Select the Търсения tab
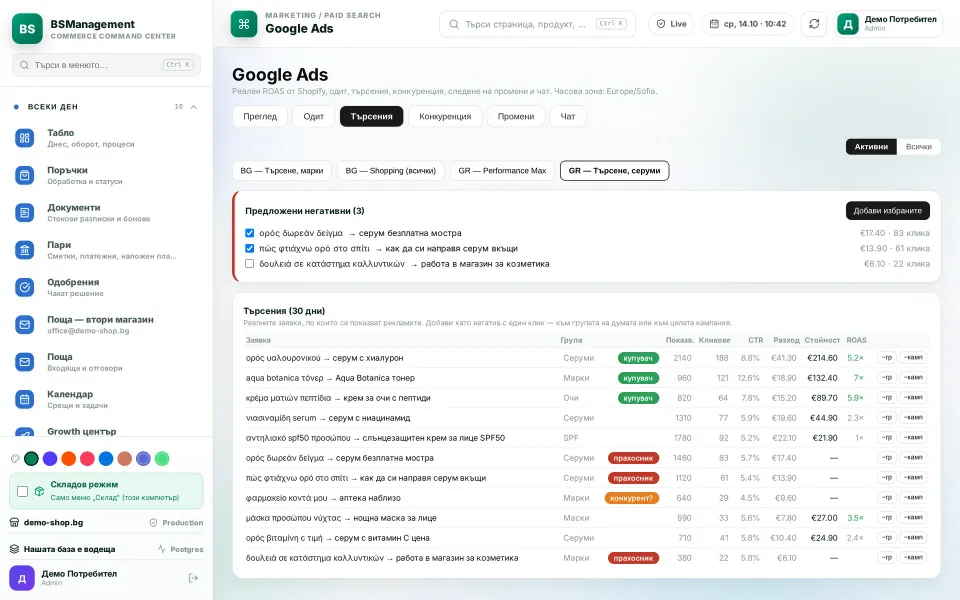960x600 pixels. click(371, 116)
